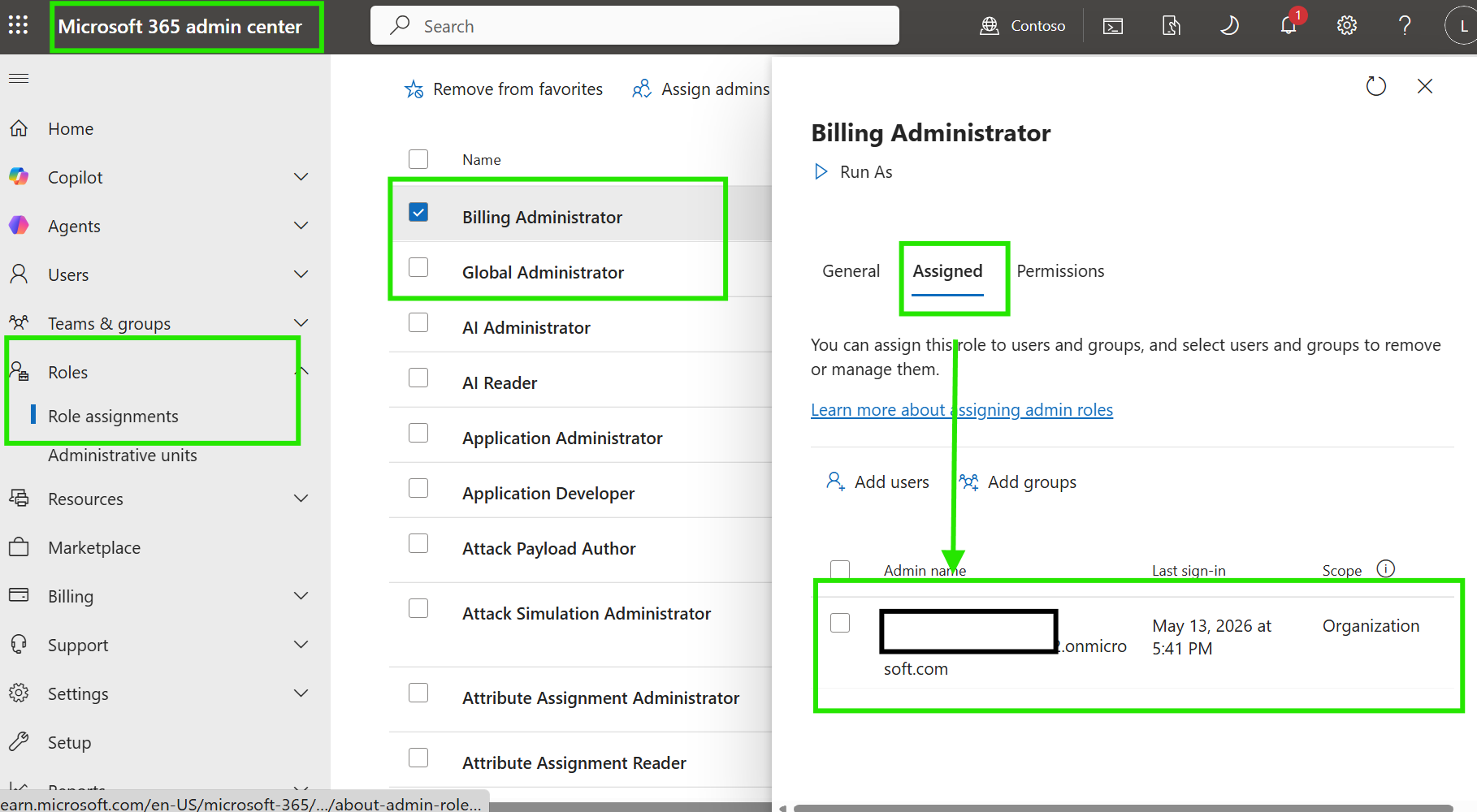1477x812 pixels.
Task: Expand the Support menu chevron
Action: pyautogui.click(x=301, y=644)
